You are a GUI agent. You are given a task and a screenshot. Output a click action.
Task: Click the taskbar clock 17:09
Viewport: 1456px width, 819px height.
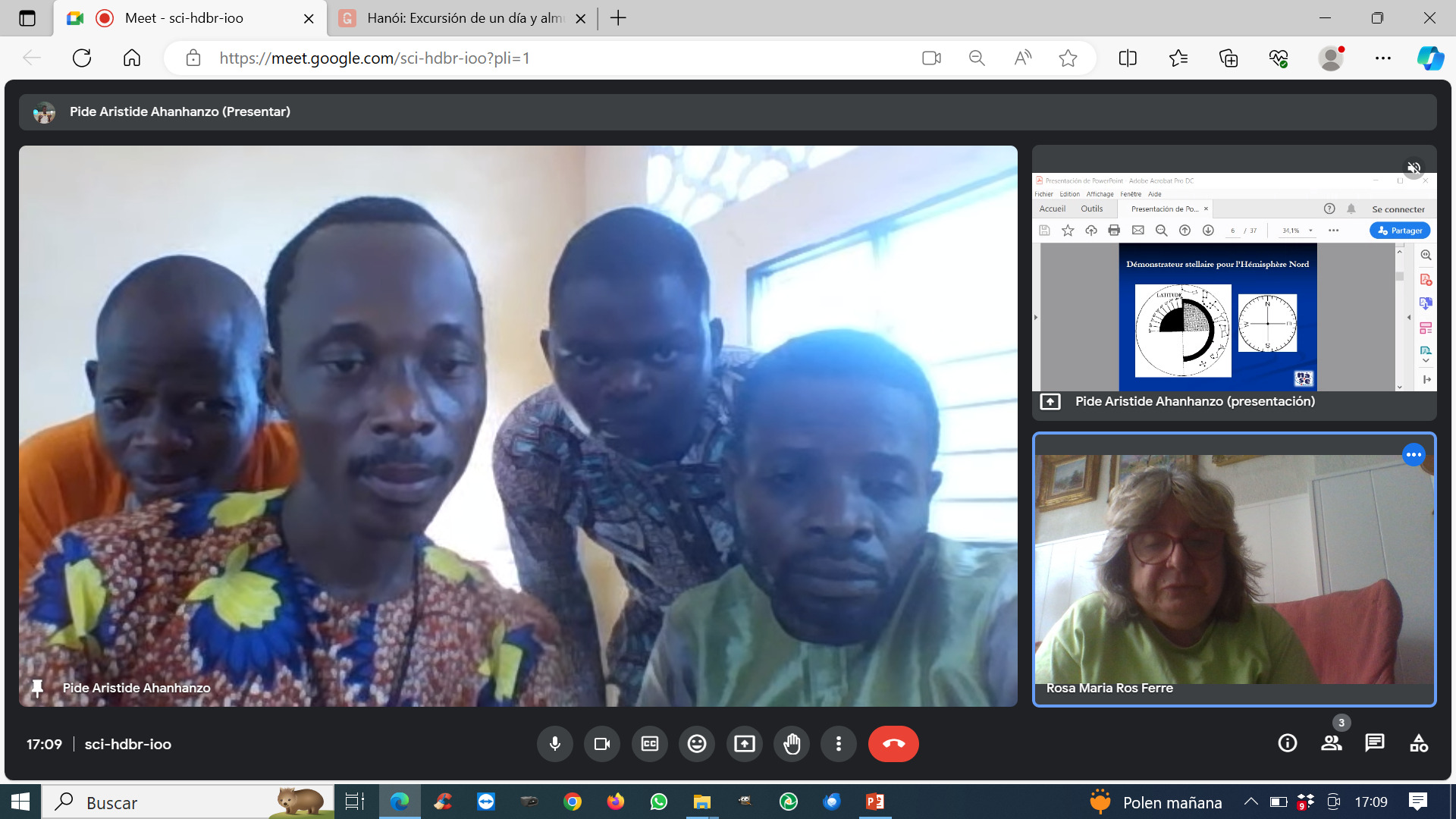click(1371, 802)
